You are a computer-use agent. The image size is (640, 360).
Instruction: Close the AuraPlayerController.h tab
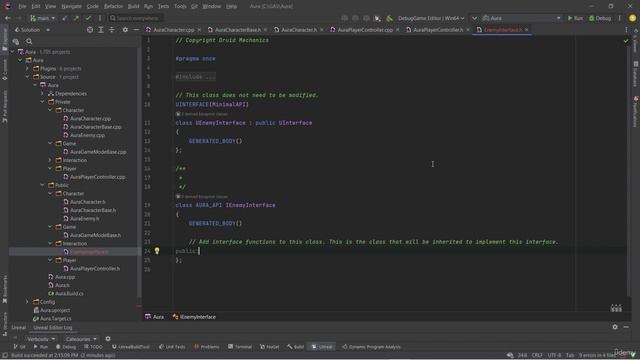point(468,30)
